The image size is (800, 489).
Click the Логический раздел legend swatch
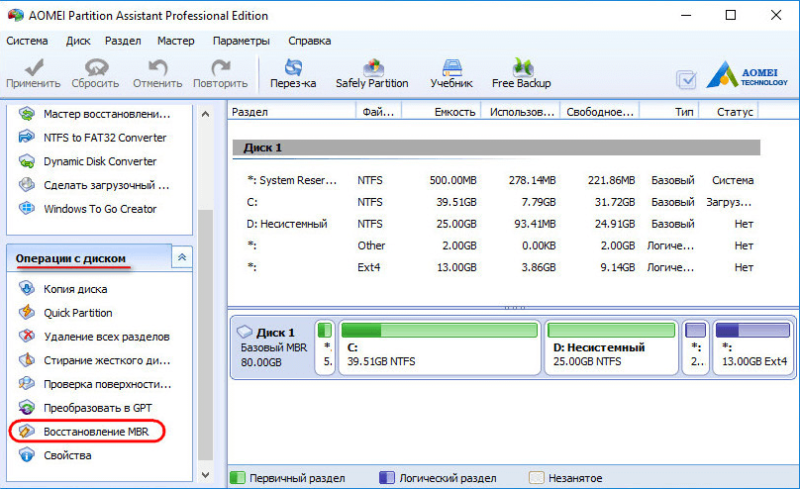point(387,478)
